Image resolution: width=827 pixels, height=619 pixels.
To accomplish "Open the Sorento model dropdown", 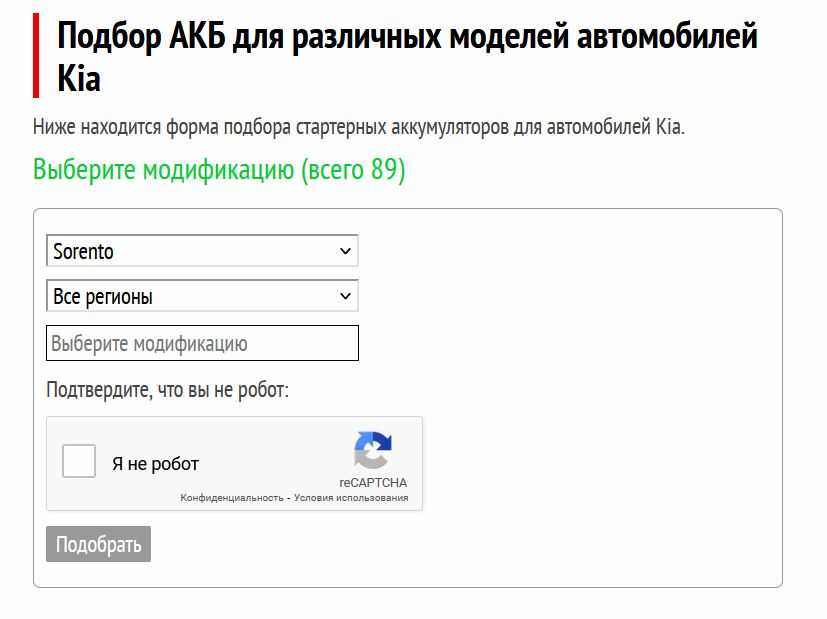I will [202, 251].
